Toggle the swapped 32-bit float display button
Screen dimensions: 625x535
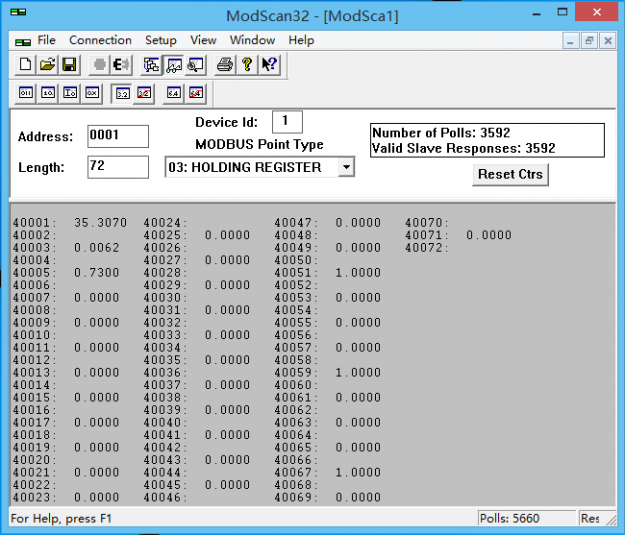(x=144, y=93)
